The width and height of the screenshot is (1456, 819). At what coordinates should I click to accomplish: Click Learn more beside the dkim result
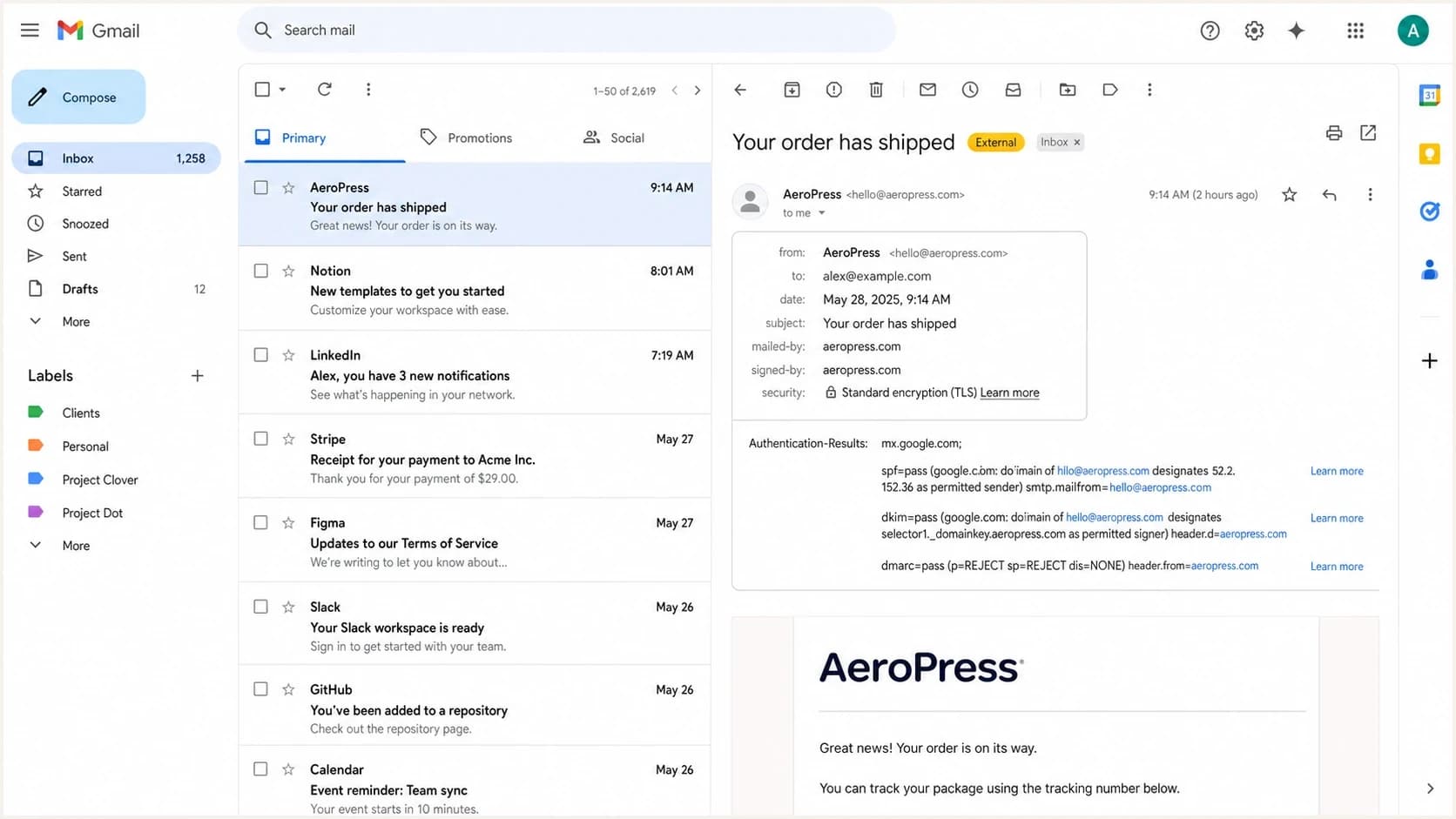coord(1337,518)
